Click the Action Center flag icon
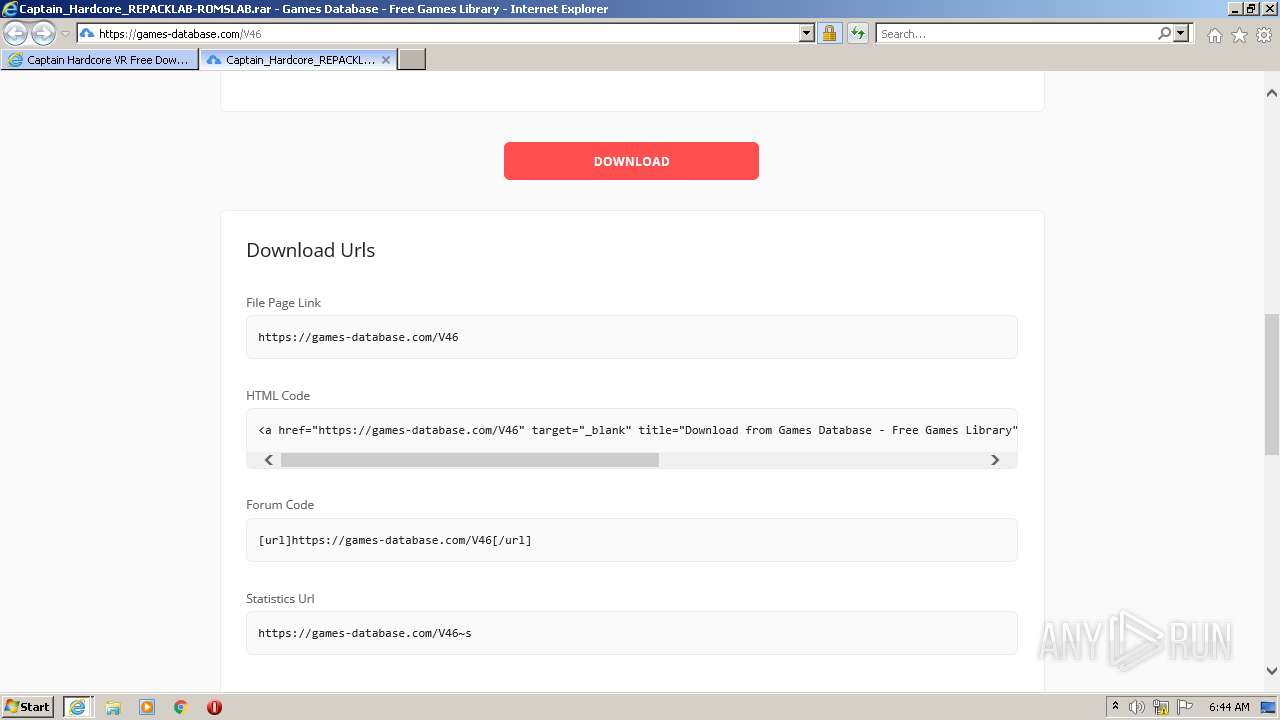Viewport: 1280px width, 720px height. [1185, 707]
